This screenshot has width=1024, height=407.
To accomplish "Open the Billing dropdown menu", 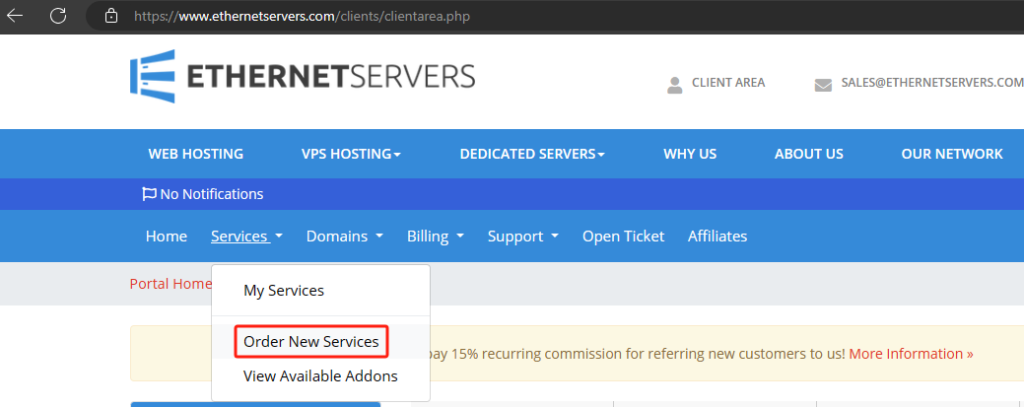I will (x=435, y=236).
